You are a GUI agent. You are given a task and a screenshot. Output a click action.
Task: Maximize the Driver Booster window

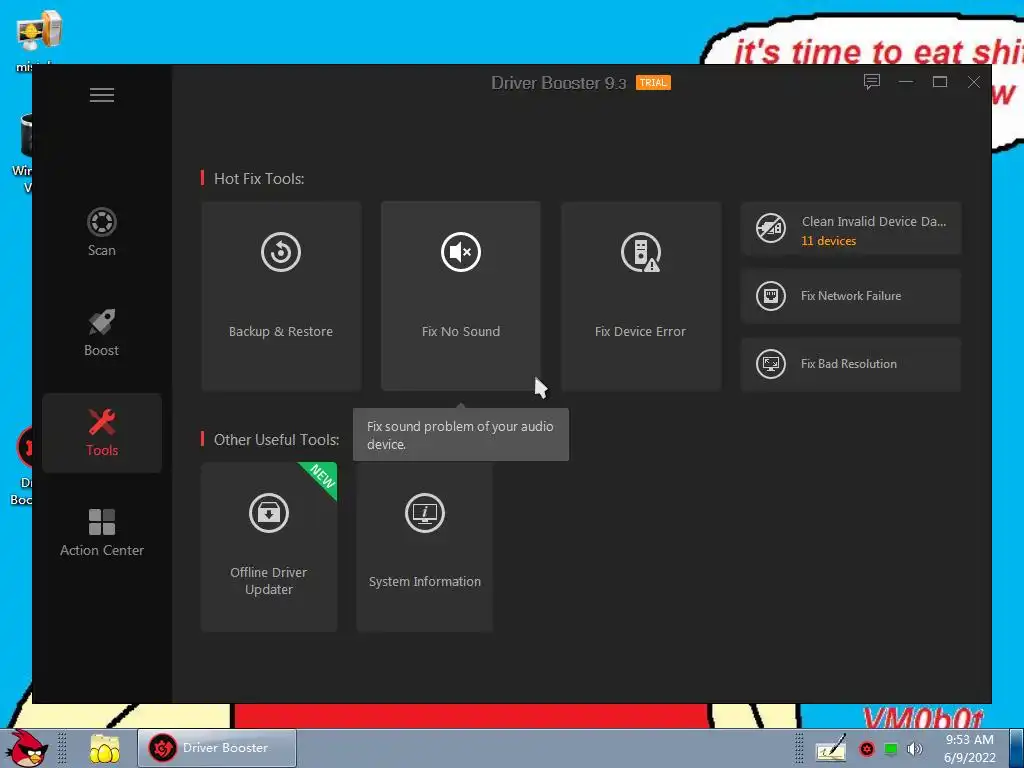(940, 82)
